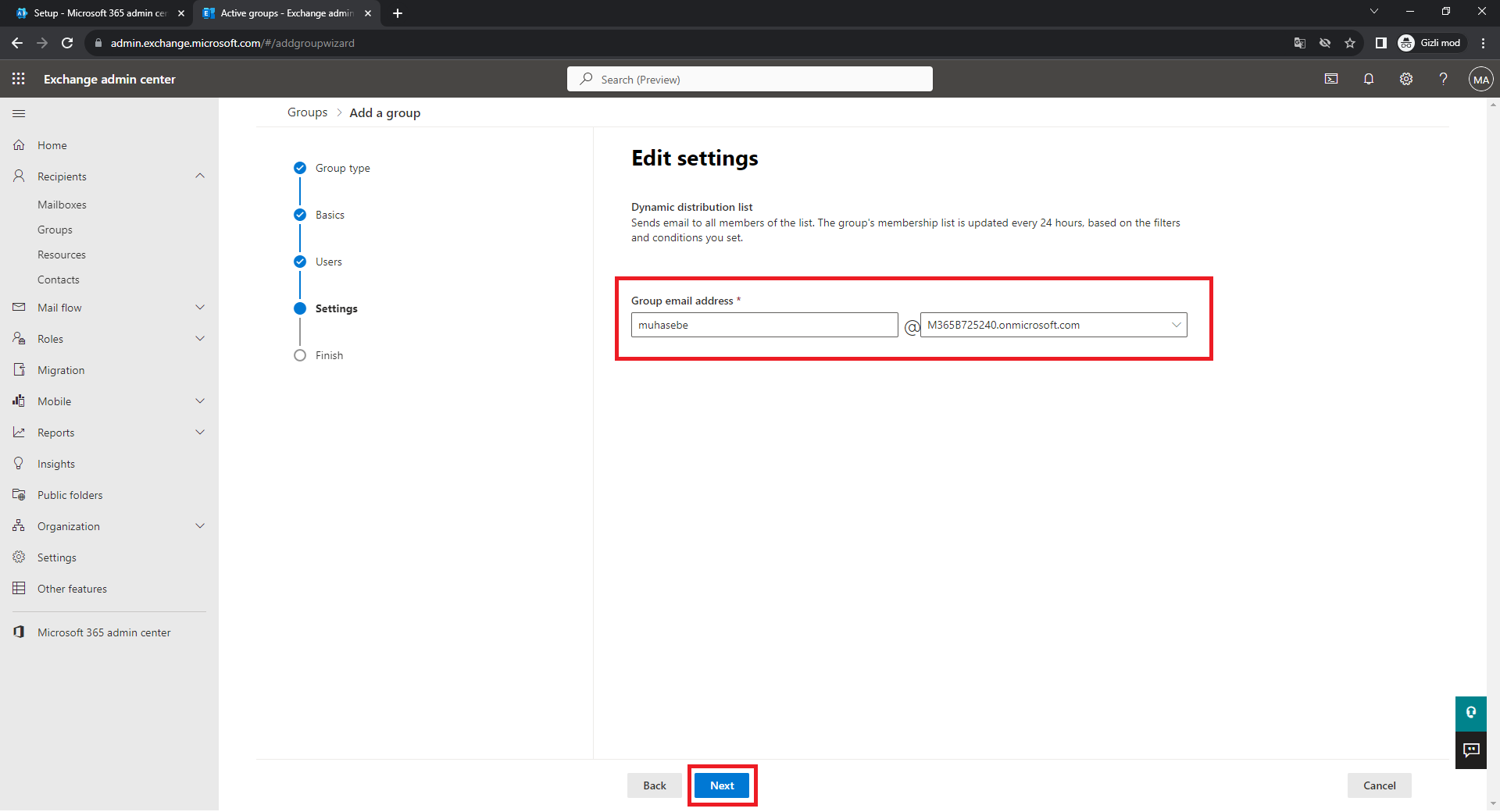
Task: Select the Group type wizard step
Action: [342, 168]
